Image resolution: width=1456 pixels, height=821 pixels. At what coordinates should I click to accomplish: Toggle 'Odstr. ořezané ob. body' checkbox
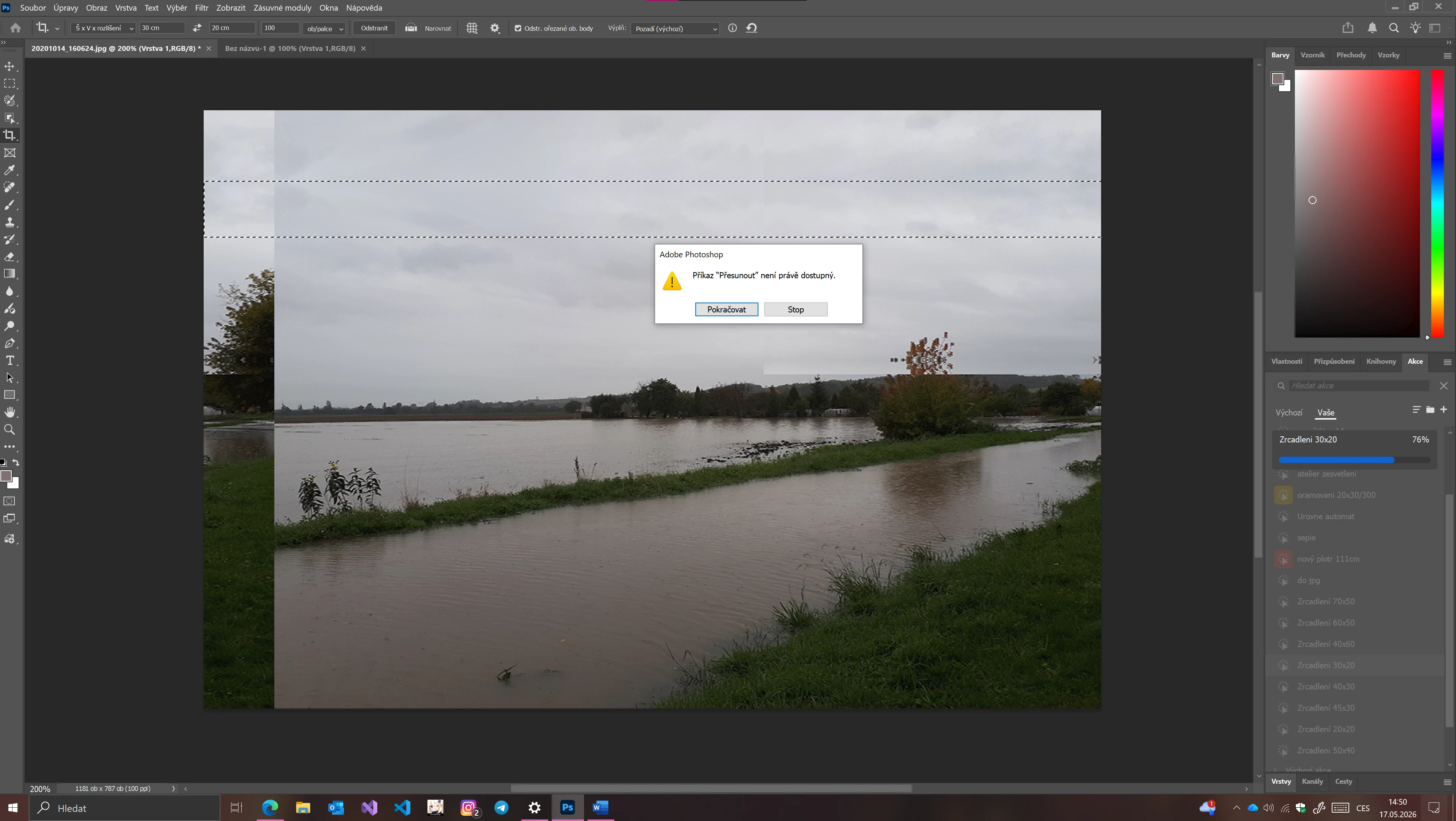[x=518, y=28]
